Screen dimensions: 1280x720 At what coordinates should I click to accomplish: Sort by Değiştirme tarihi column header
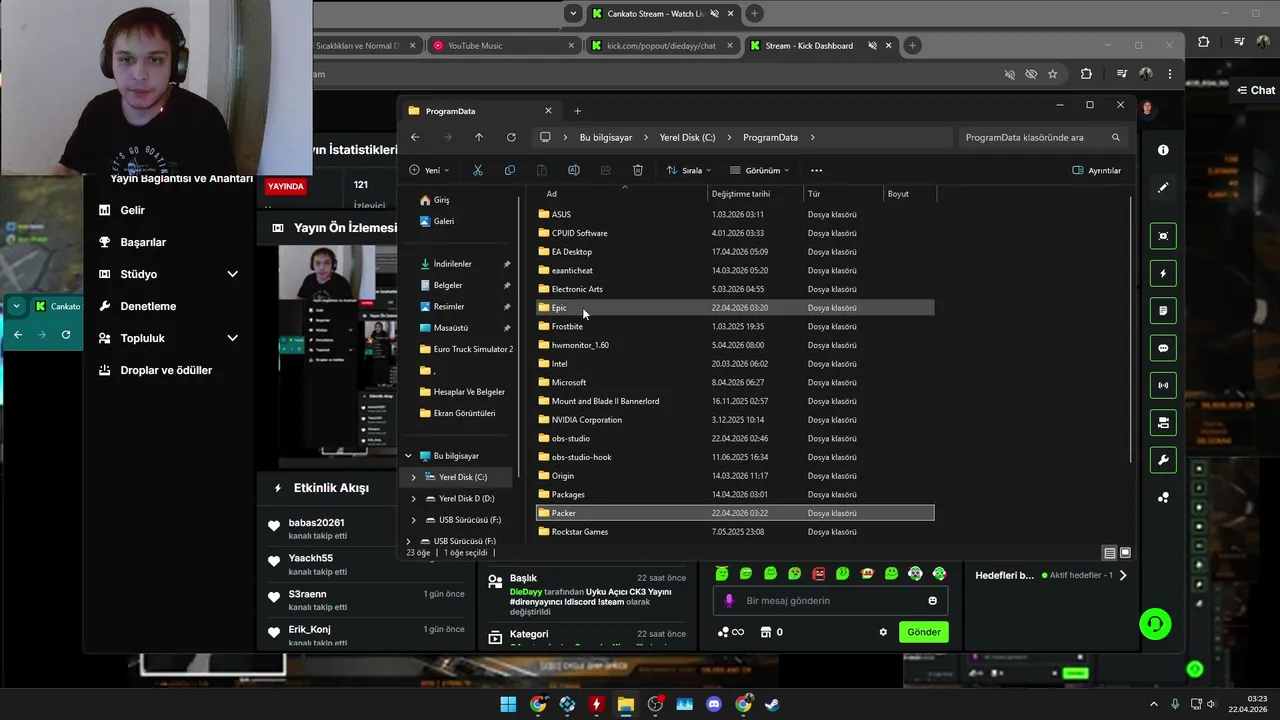coord(756,194)
